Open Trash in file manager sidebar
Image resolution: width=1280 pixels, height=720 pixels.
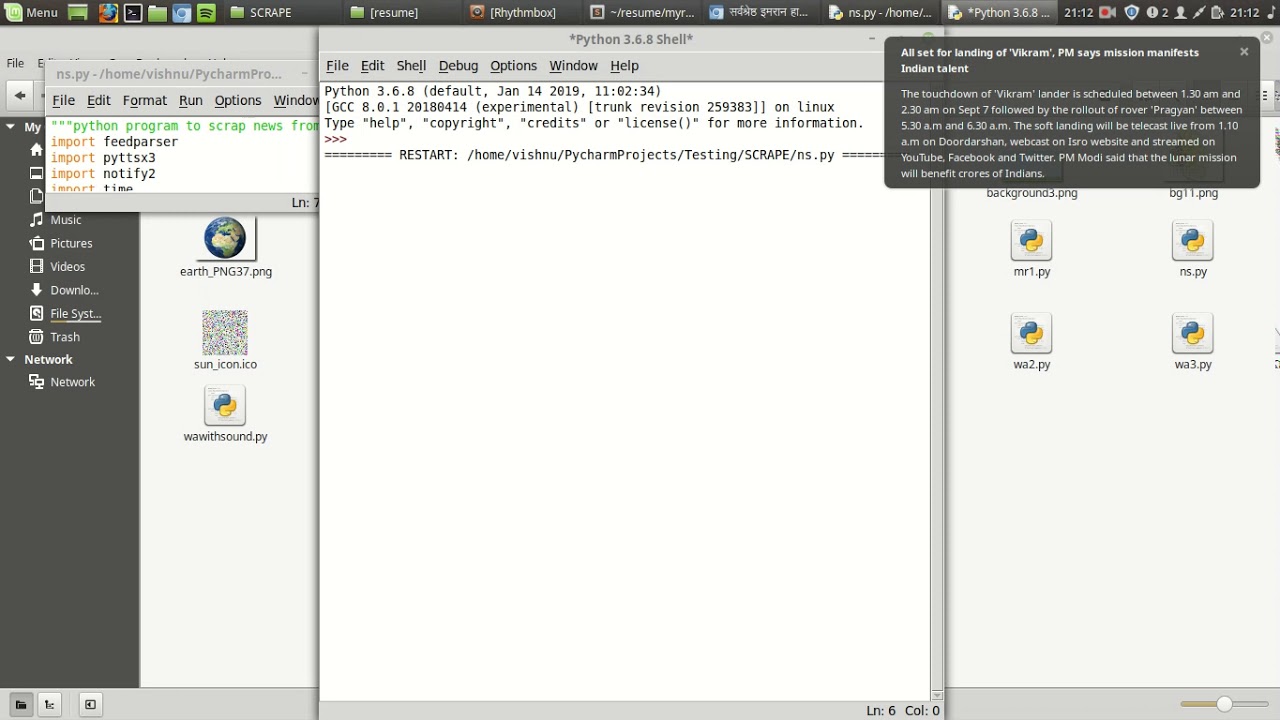click(x=65, y=337)
